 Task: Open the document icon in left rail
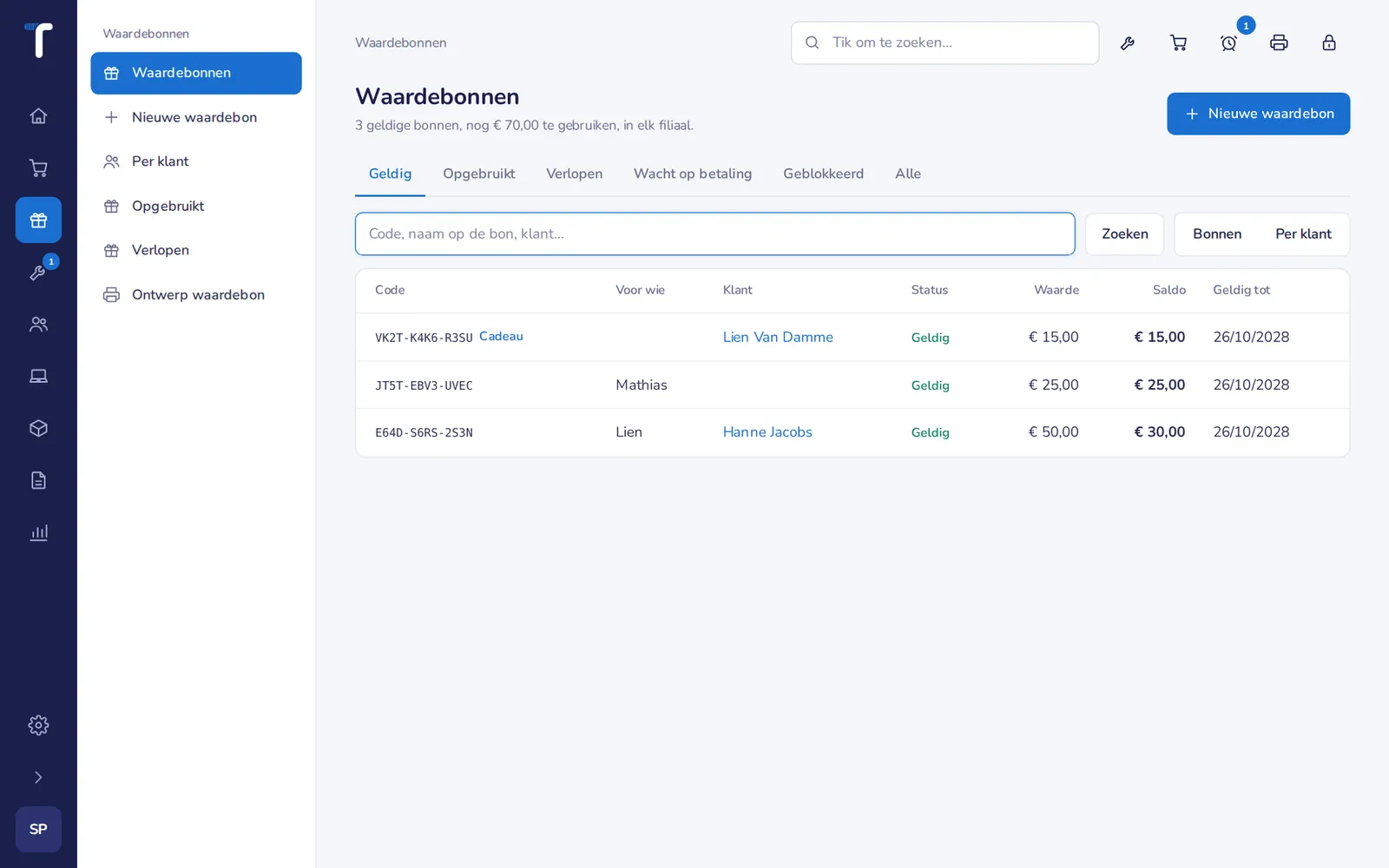38,480
